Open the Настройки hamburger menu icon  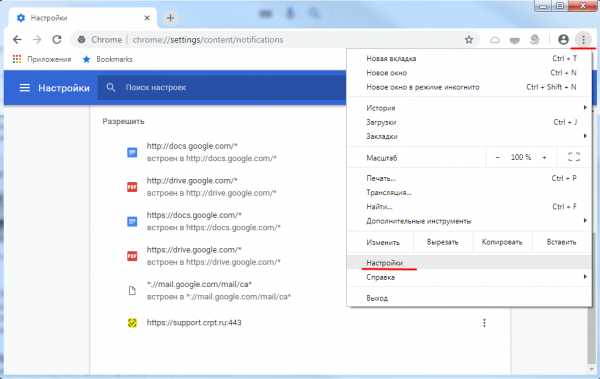click(24, 88)
